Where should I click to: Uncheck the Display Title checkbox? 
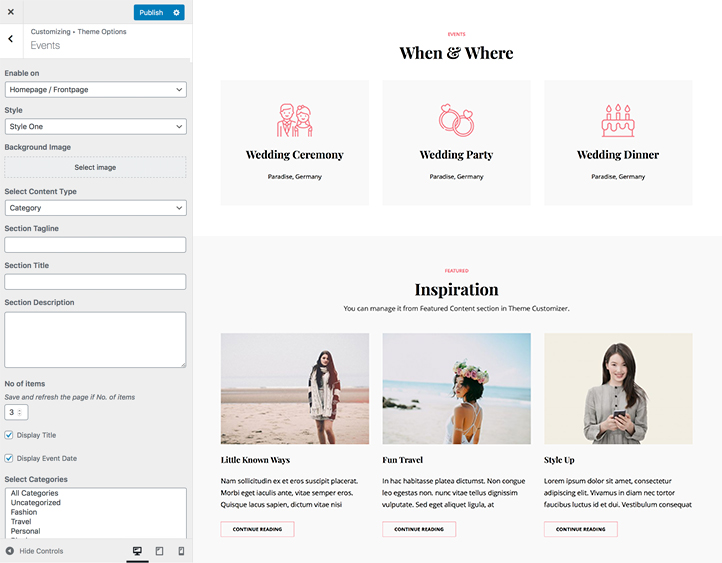point(9,435)
